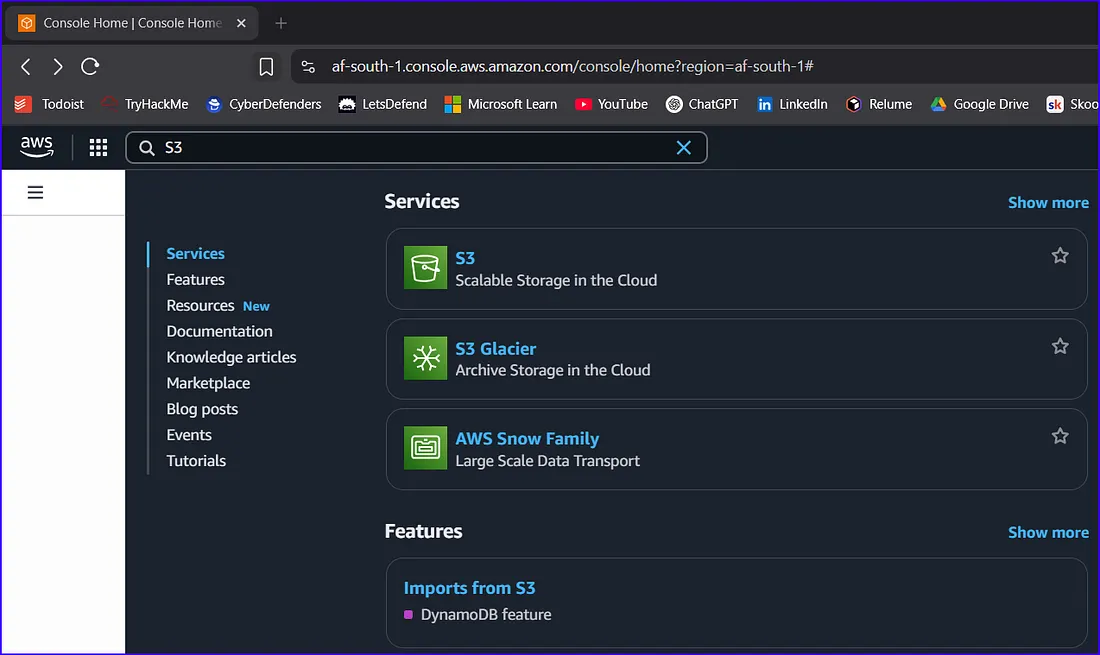Open the AWS services grid menu
This screenshot has height=655, width=1100.
(x=98, y=147)
